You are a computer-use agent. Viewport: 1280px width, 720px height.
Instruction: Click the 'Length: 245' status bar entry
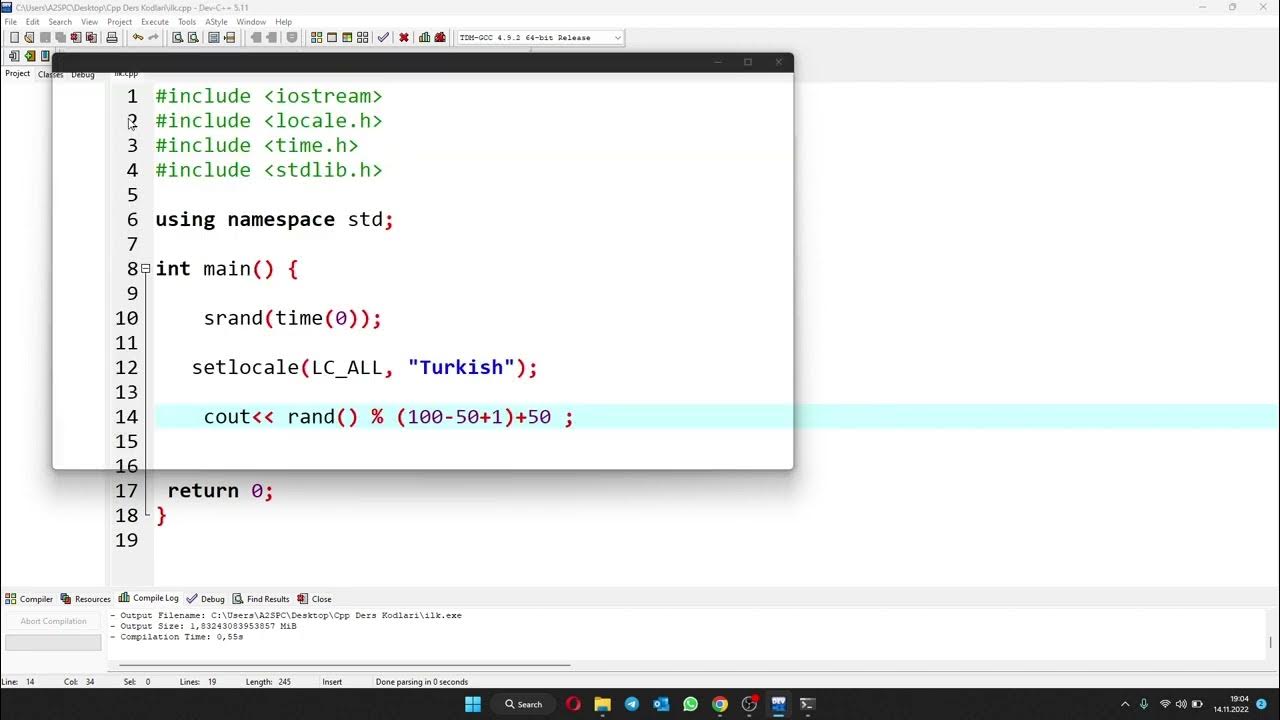pyautogui.click(x=267, y=682)
